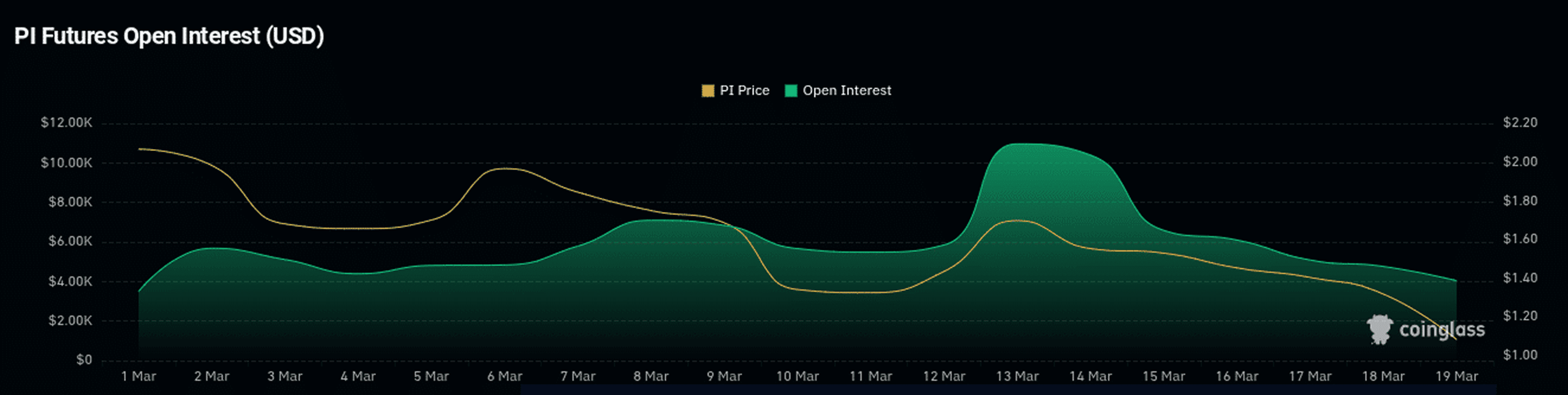Click the $0 left axis label

pos(84,360)
